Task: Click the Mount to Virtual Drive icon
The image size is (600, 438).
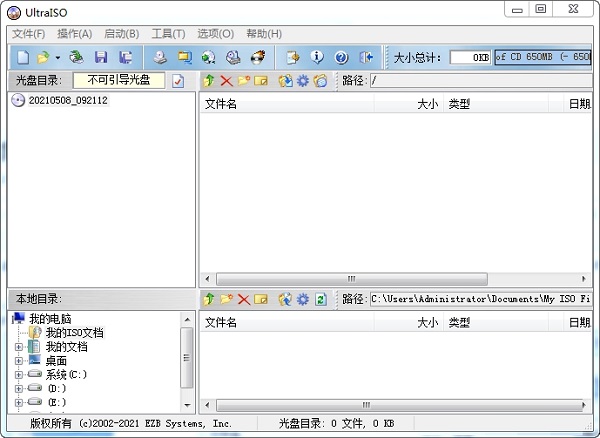Action: pyautogui.click(x=233, y=58)
